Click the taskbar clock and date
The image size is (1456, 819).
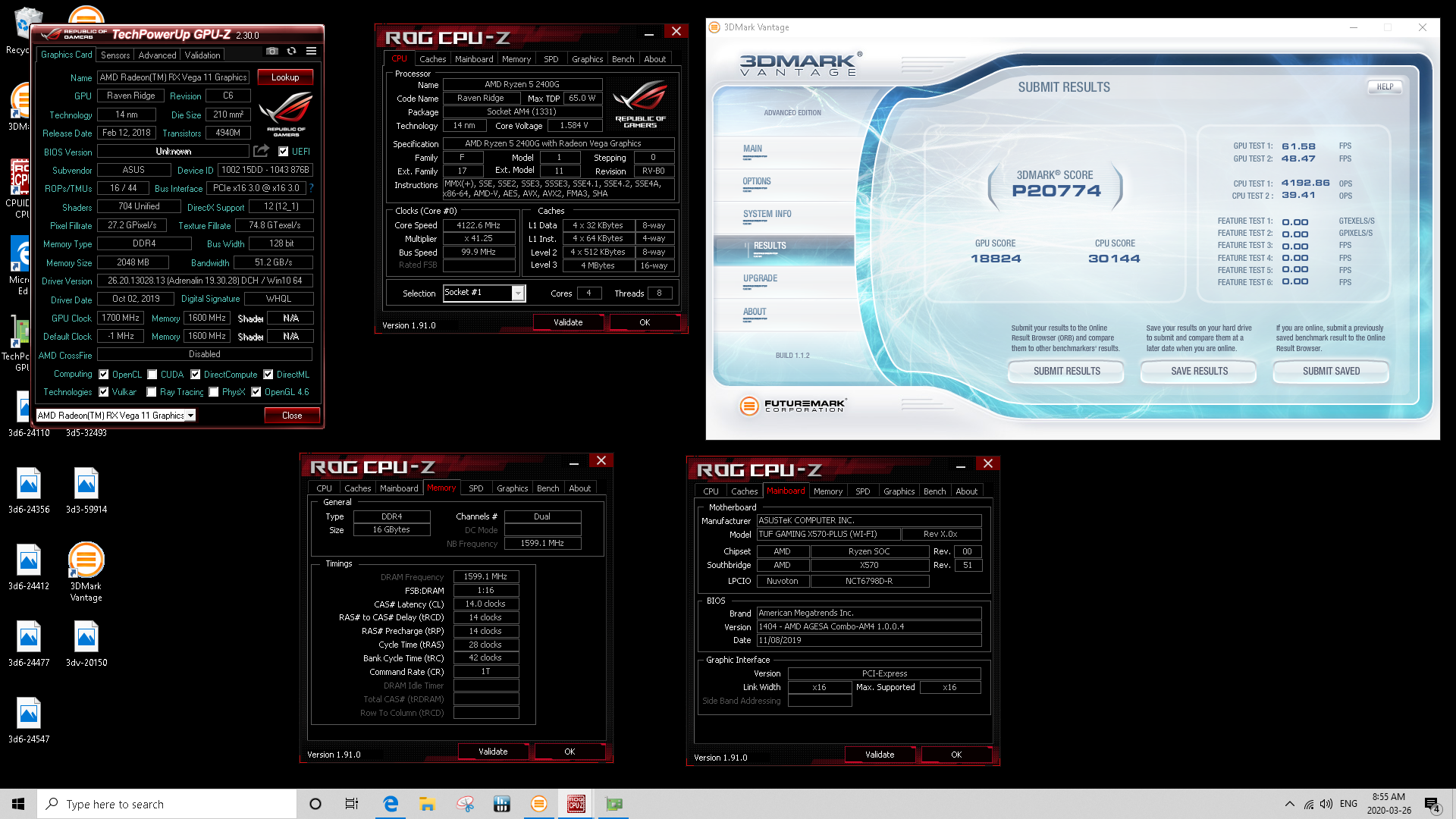(1389, 804)
